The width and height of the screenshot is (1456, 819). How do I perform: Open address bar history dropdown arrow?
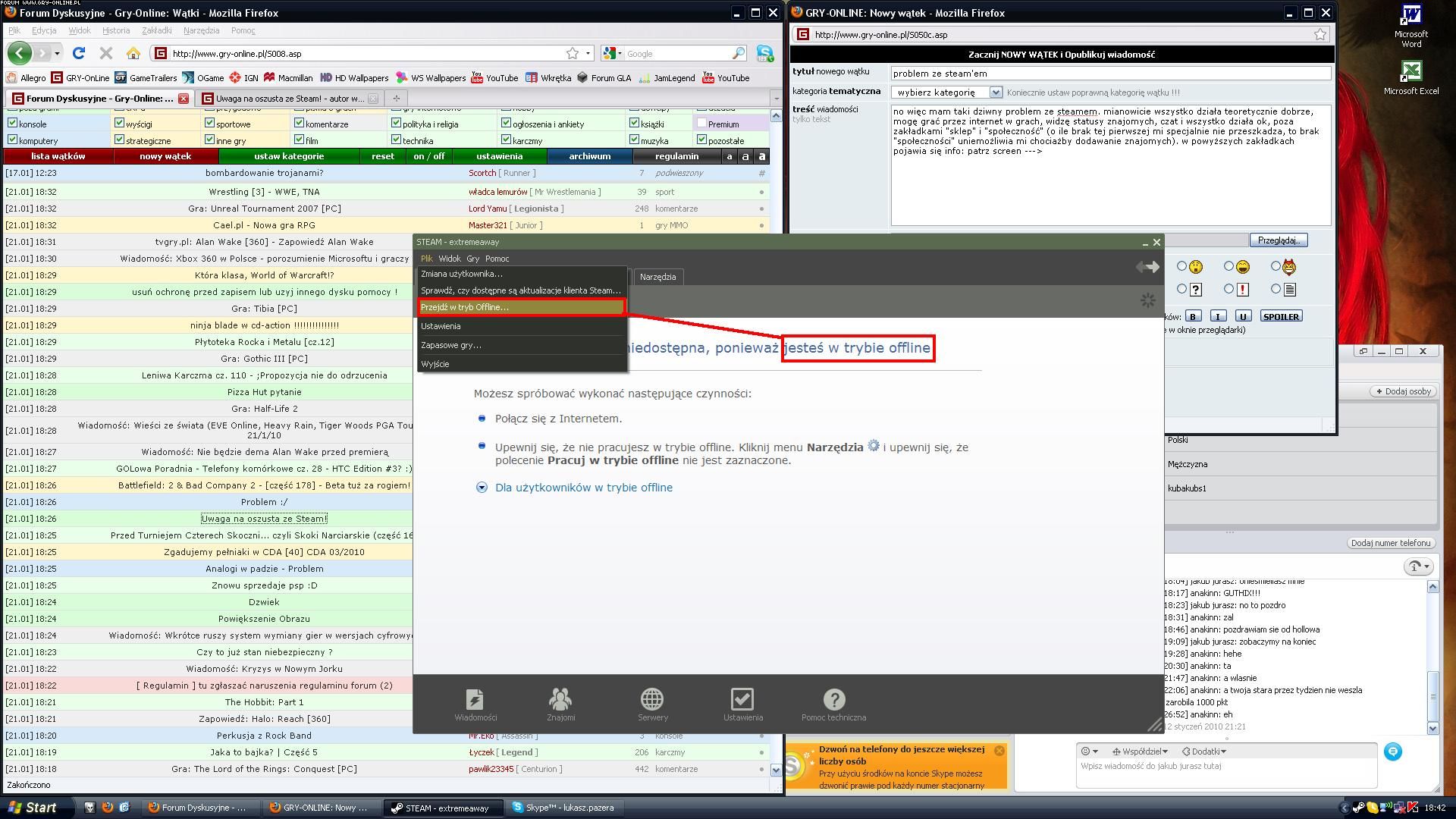[588, 54]
